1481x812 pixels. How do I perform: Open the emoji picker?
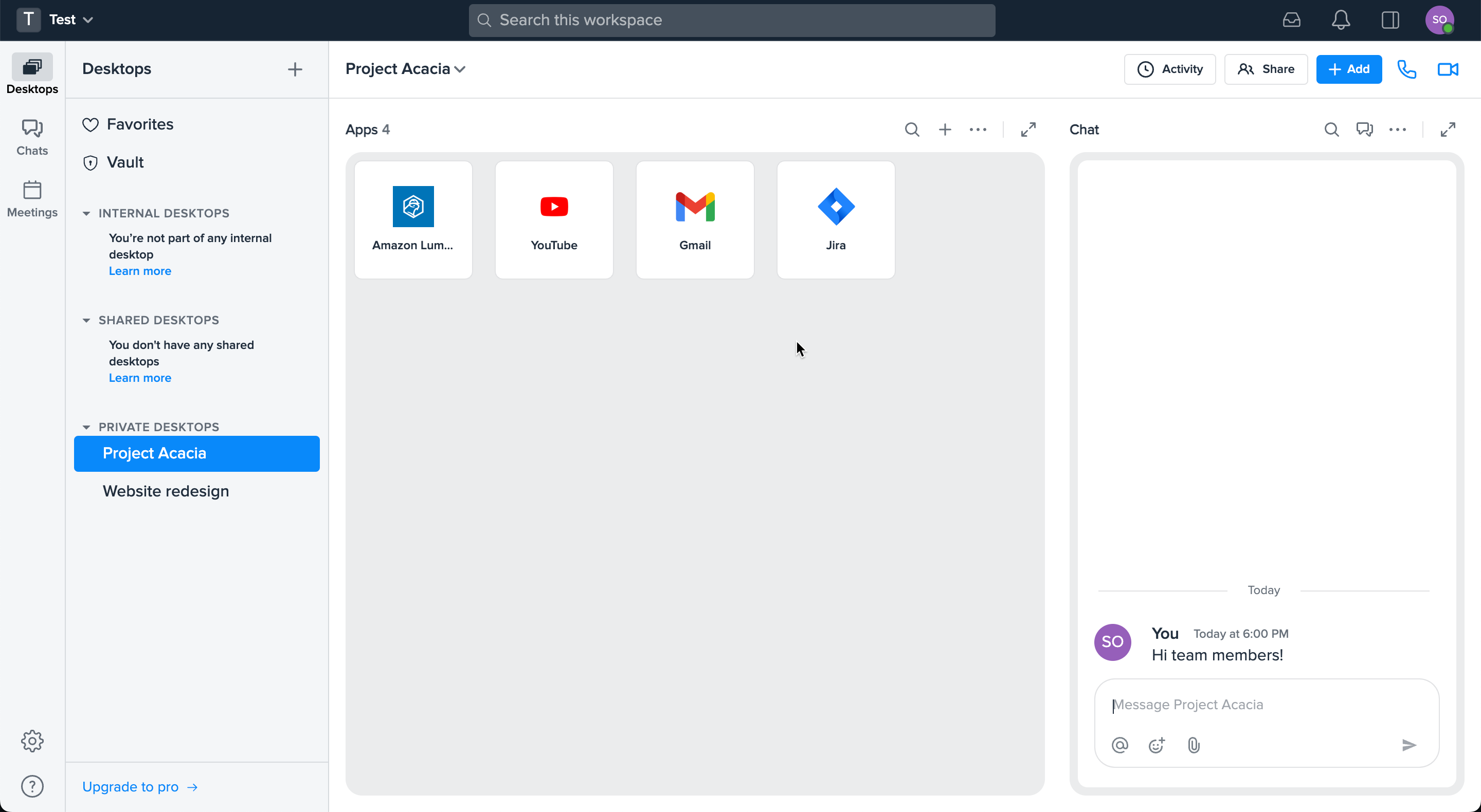coord(1157,745)
